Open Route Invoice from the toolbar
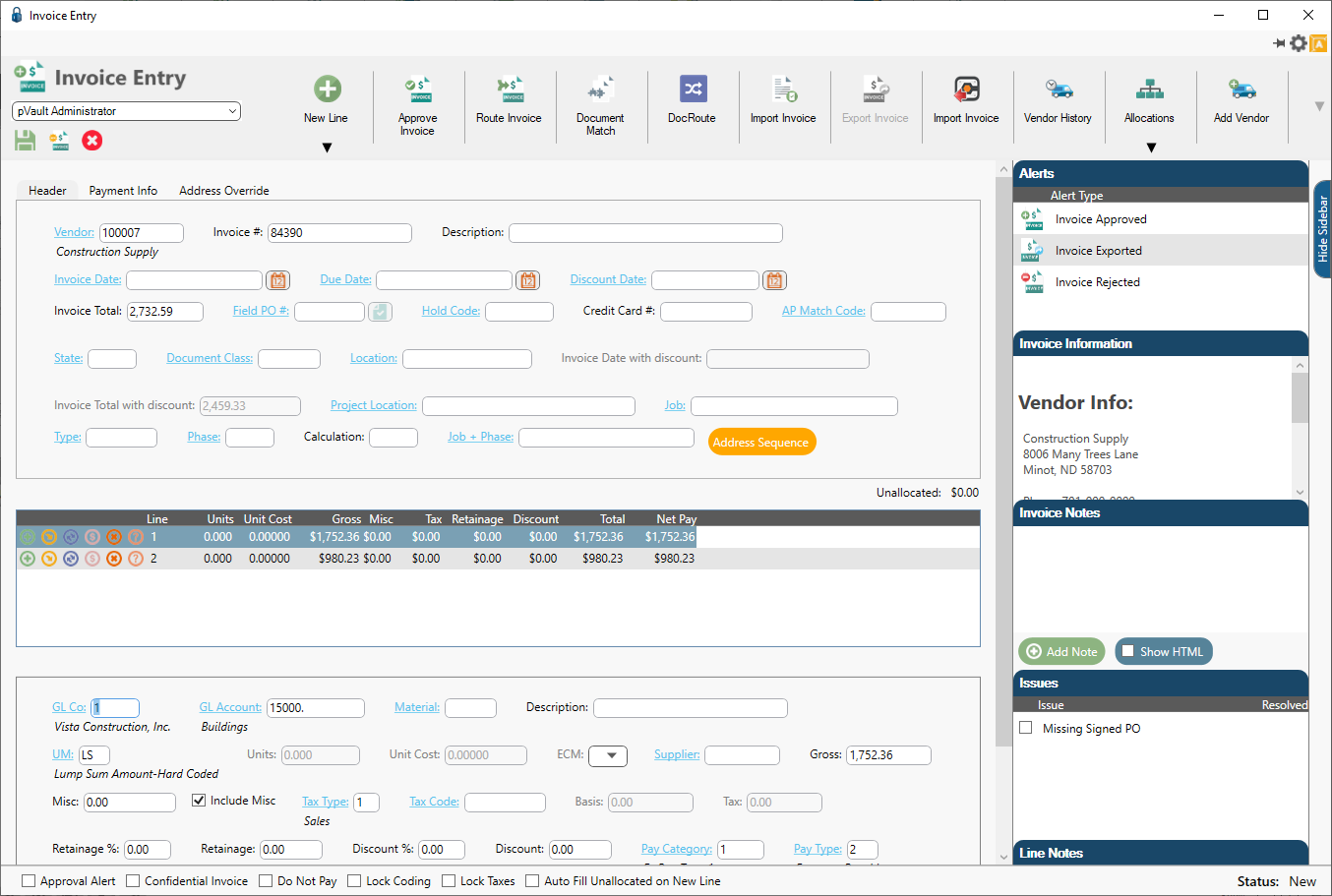This screenshot has width=1332, height=896. coord(510,90)
